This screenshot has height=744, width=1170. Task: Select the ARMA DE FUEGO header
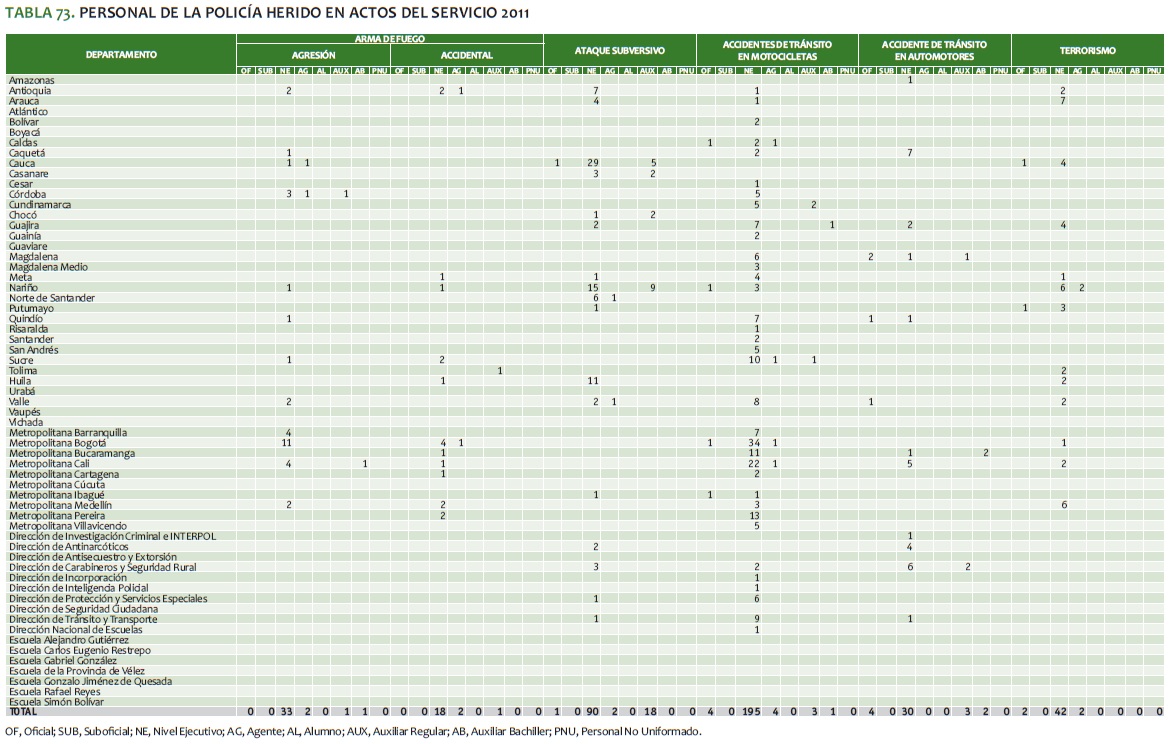tap(389, 38)
